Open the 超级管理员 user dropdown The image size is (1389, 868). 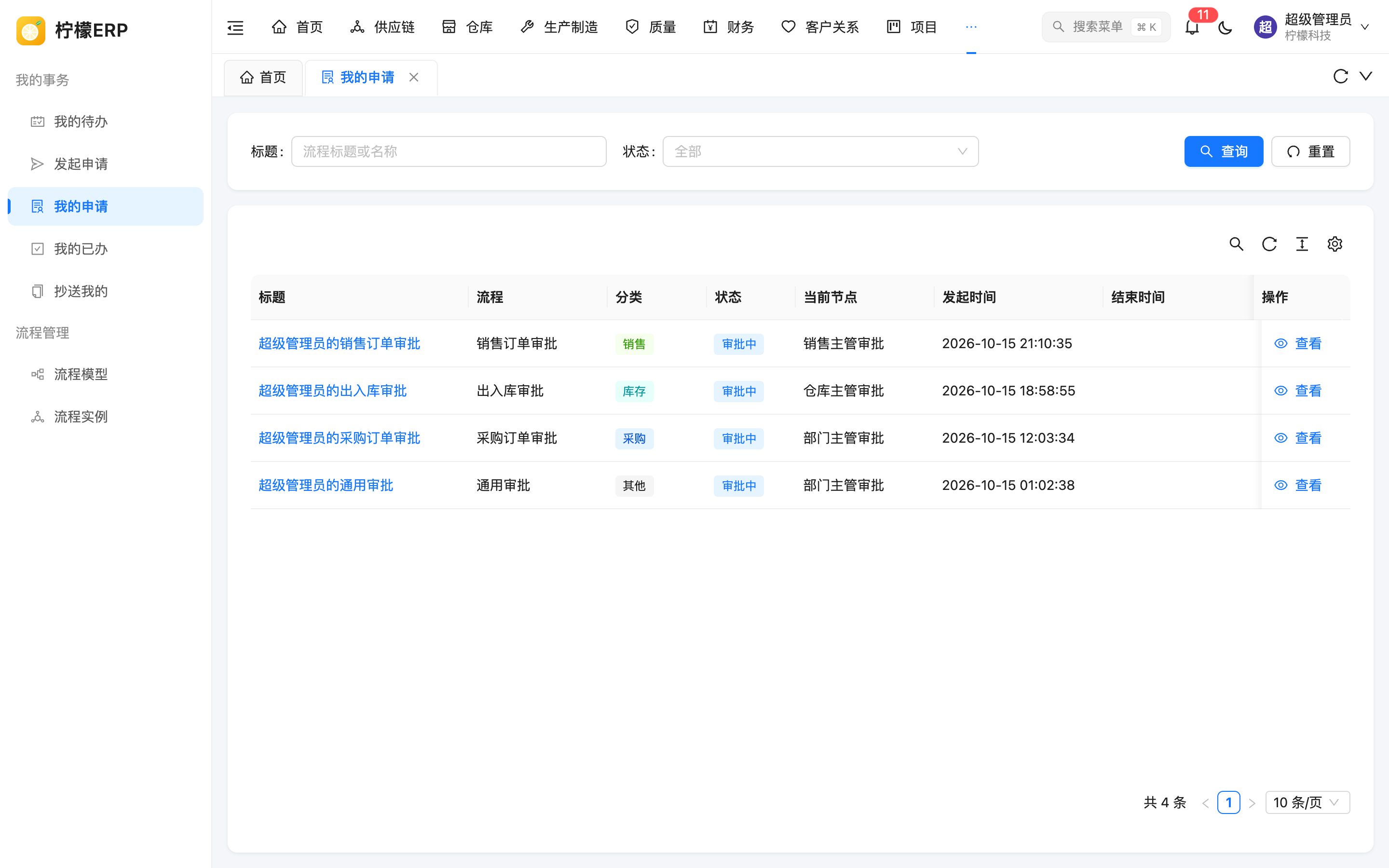click(x=1313, y=27)
